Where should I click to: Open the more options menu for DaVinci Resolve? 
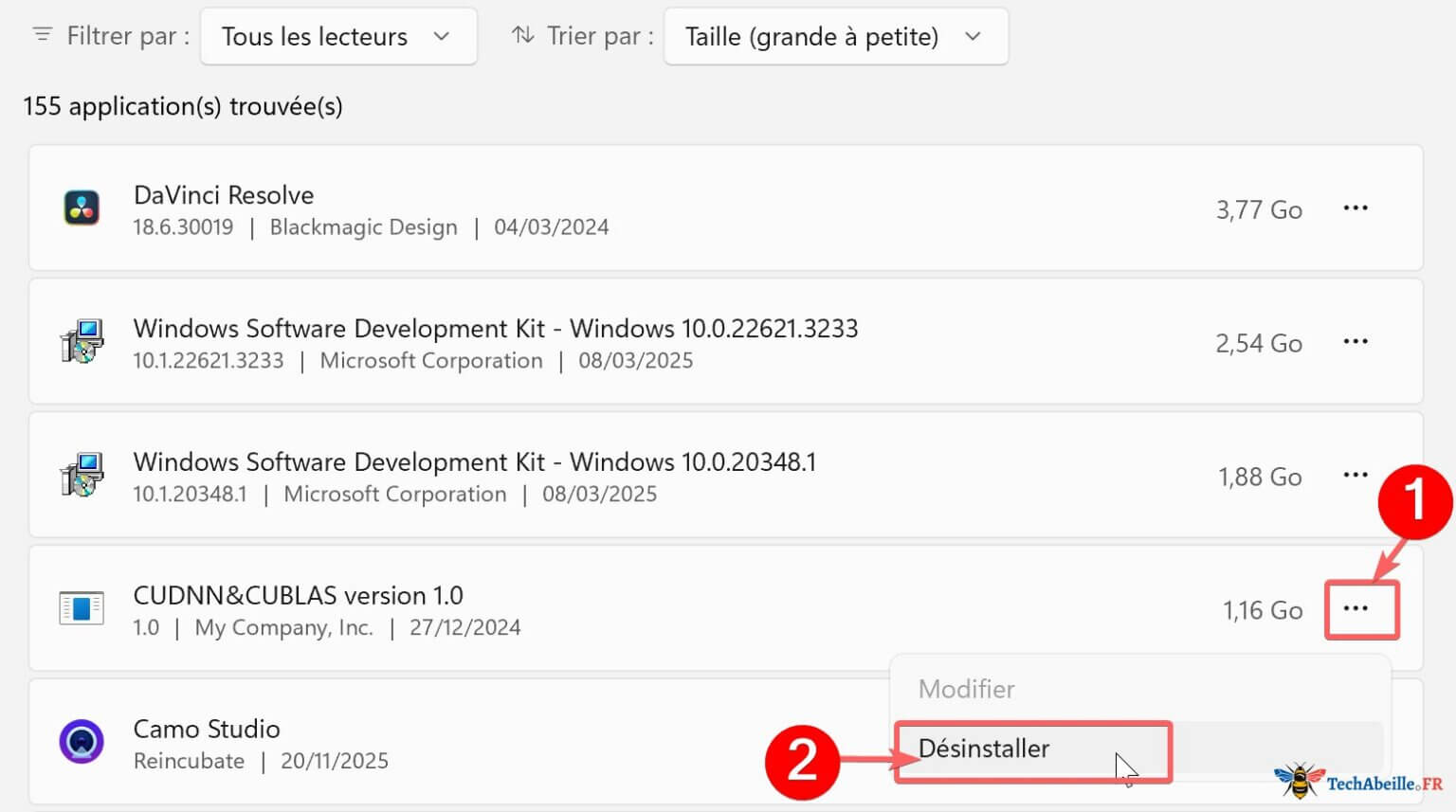1356,208
